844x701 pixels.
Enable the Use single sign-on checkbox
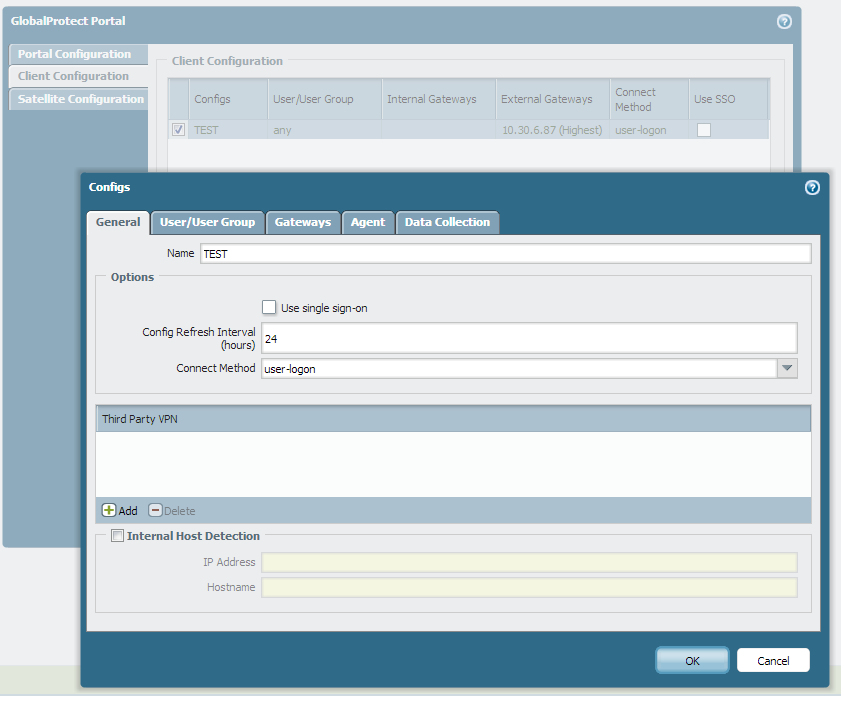pos(269,308)
